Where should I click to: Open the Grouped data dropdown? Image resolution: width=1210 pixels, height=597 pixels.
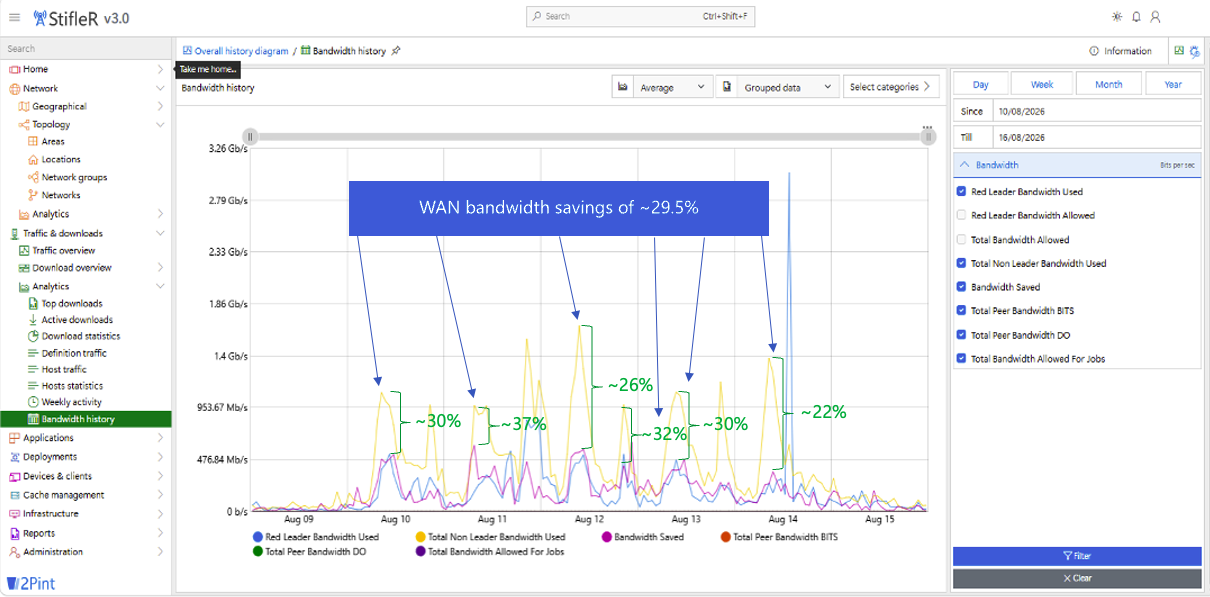tap(788, 87)
